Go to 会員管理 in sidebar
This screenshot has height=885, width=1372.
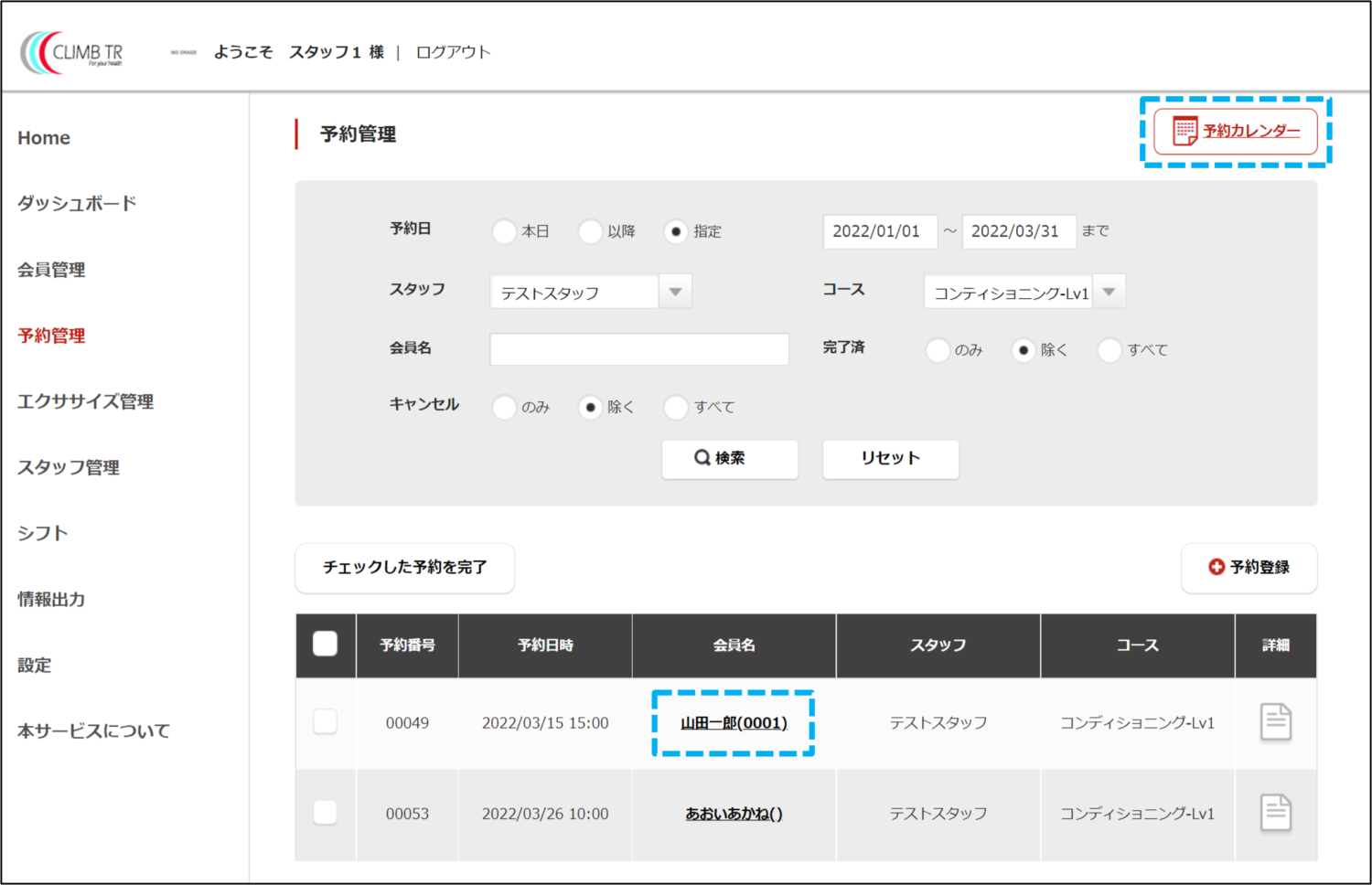point(51,270)
